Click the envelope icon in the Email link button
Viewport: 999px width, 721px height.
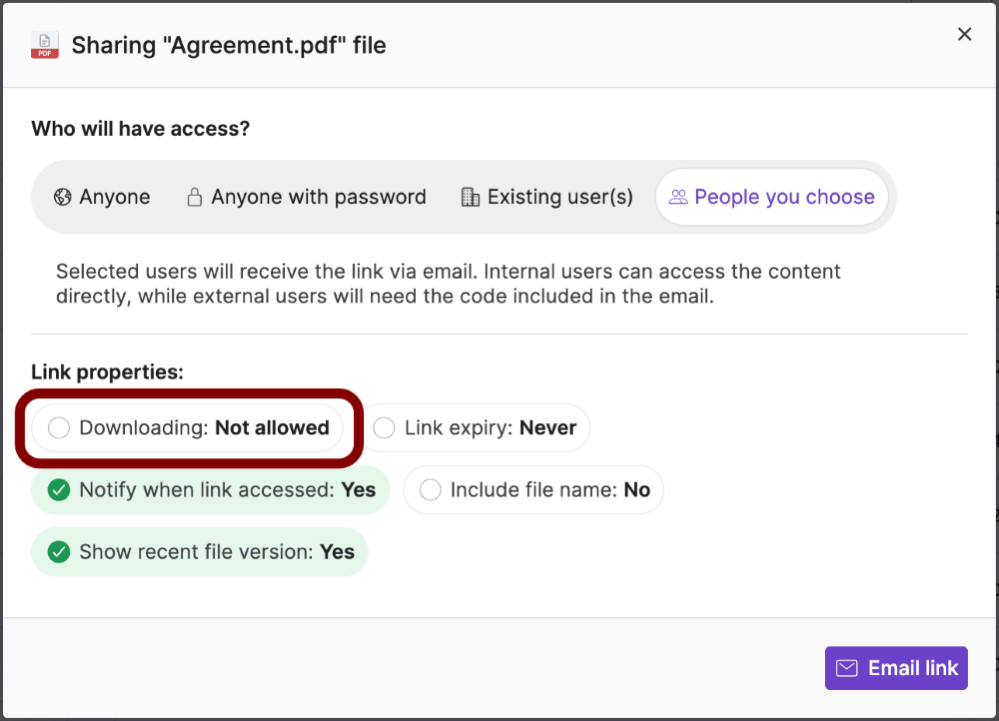847,668
